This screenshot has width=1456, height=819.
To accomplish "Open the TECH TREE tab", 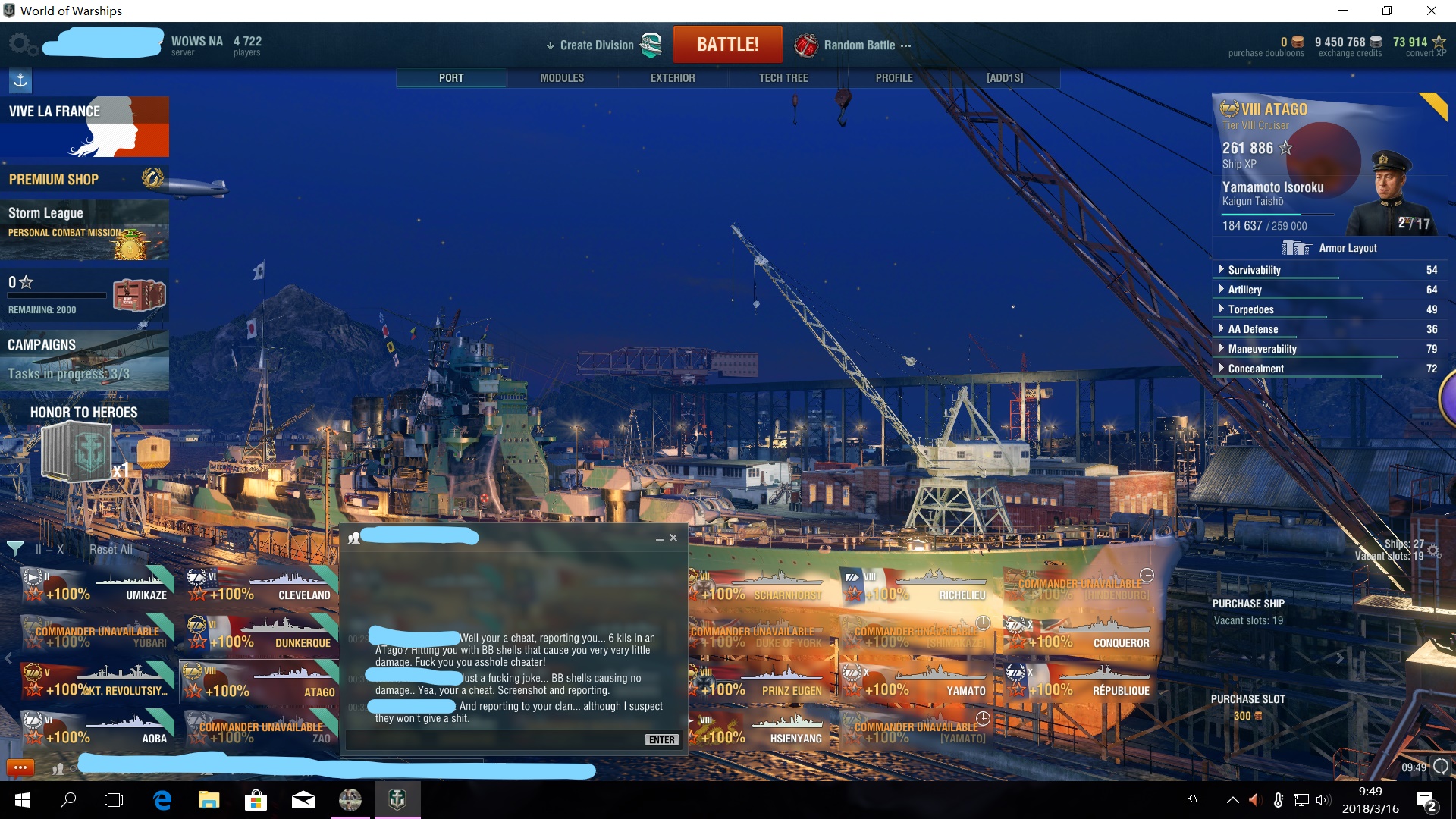I will tap(783, 78).
